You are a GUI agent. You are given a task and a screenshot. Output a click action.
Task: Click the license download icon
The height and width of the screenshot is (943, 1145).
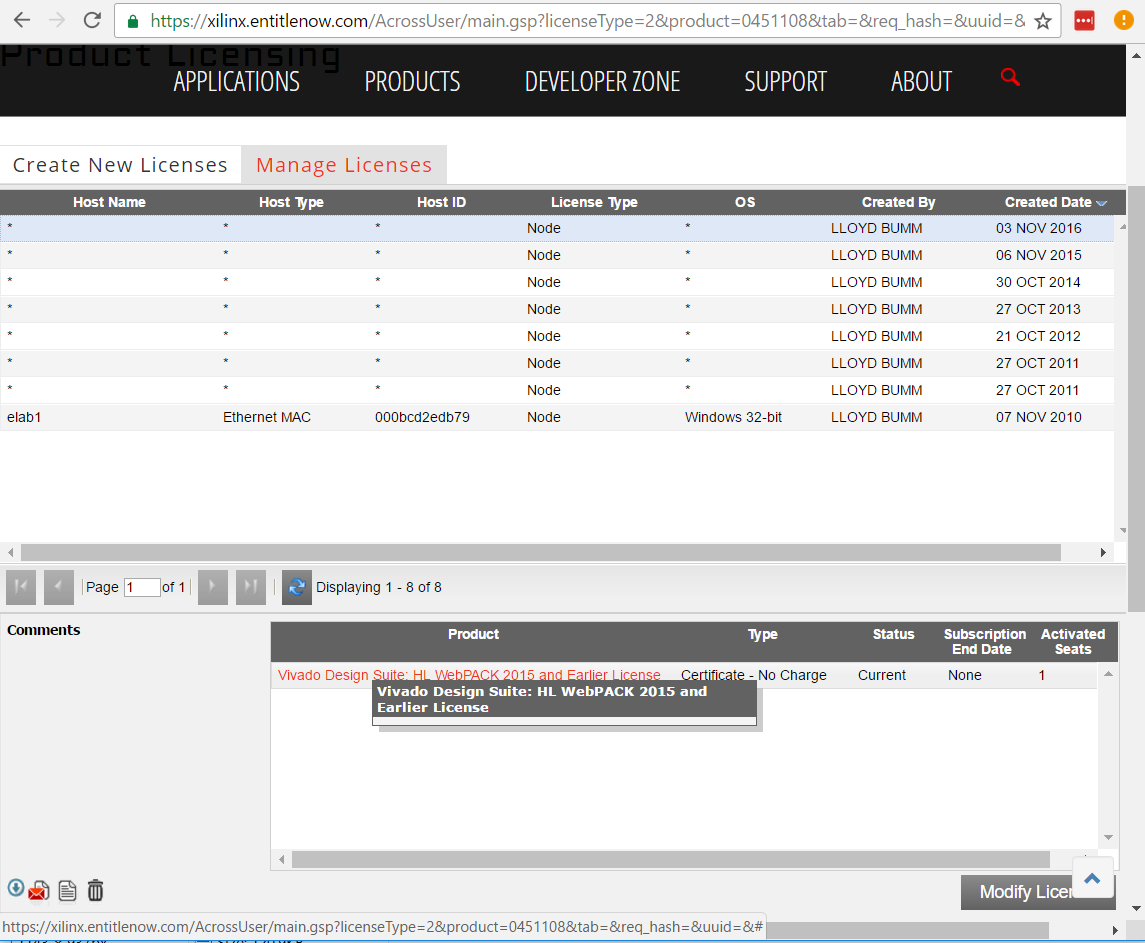click(15, 888)
